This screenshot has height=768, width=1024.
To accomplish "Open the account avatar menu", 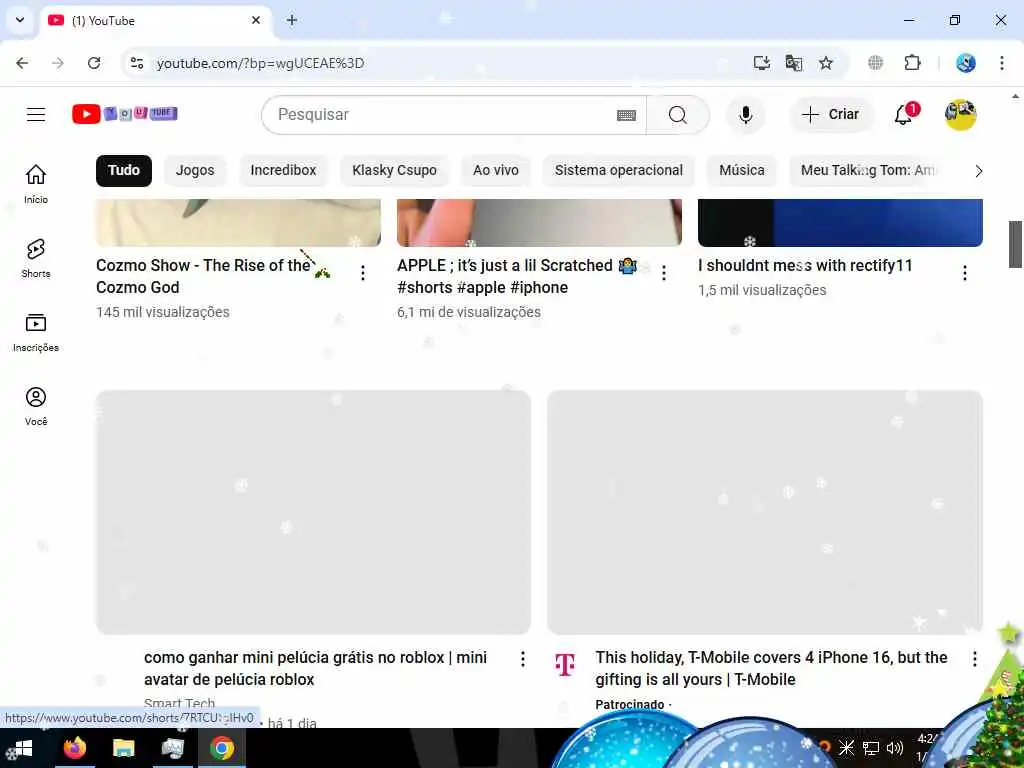I will tap(960, 115).
